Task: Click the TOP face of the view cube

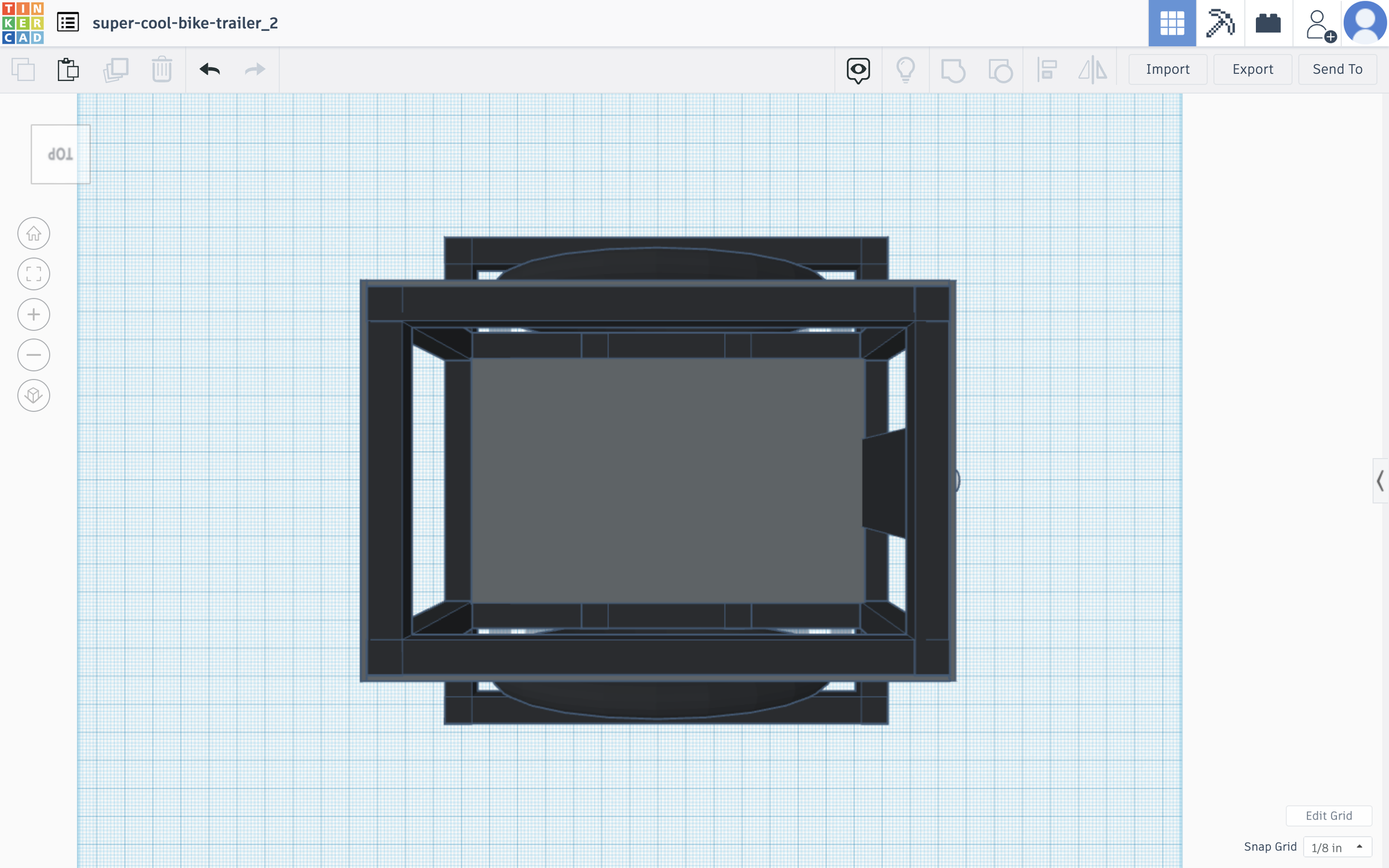Action: coord(60,154)
